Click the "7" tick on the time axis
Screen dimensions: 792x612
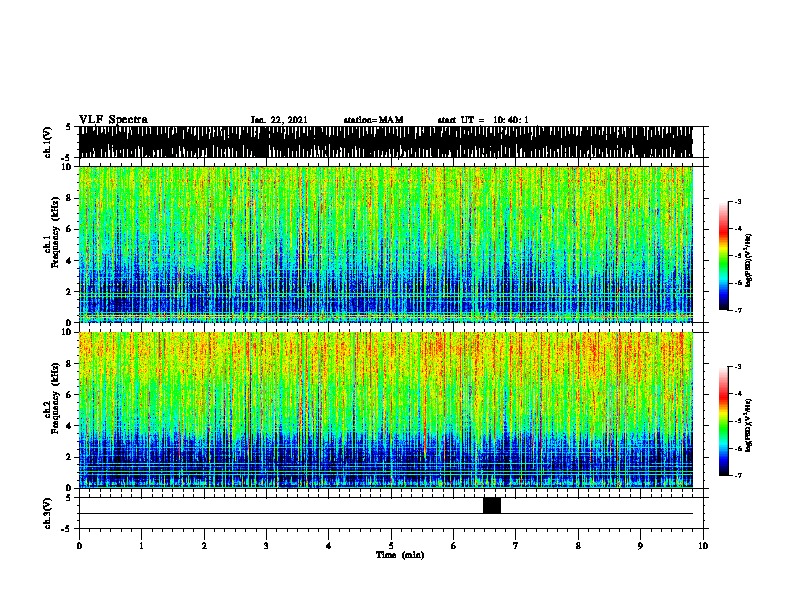coord(516,546)
